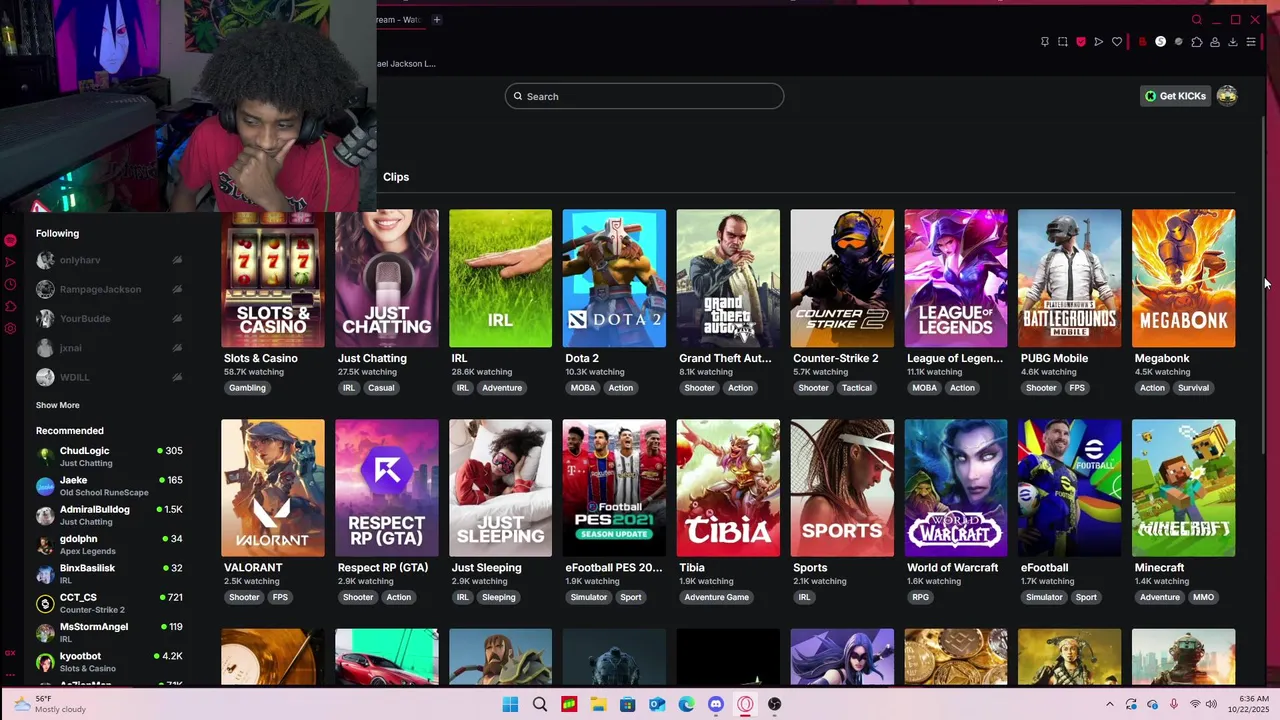This screenshot has width=1280, height=720.
Task: Open Spotify in Opera GX sidebar
Action: [10, 240]
